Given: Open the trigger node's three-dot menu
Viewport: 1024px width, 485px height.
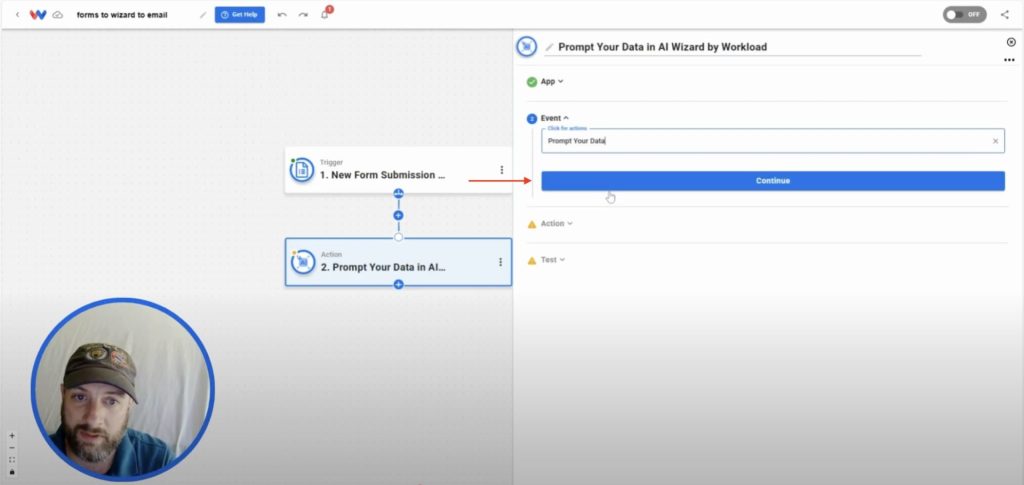Looking at the screenshot, I should point(502,170).
